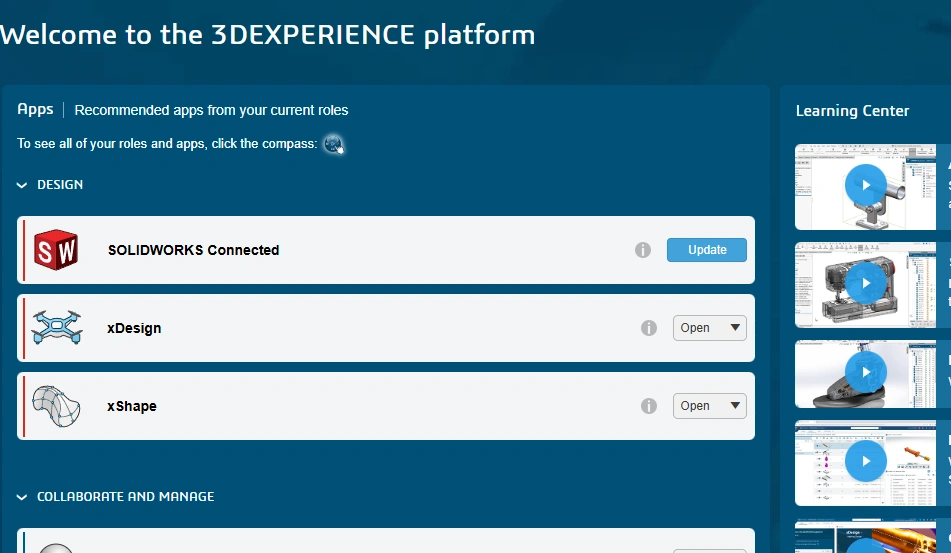Show info icon for xShape

tap(649, 406)
